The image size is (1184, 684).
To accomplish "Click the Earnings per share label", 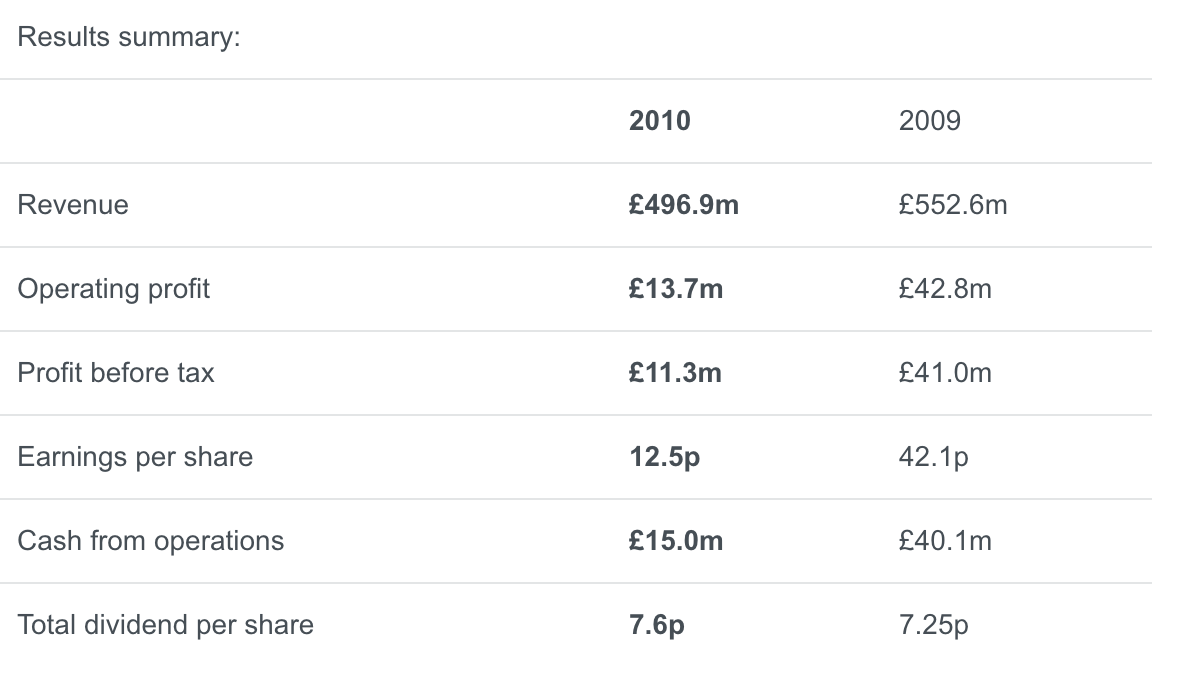I will coord(135,458).
